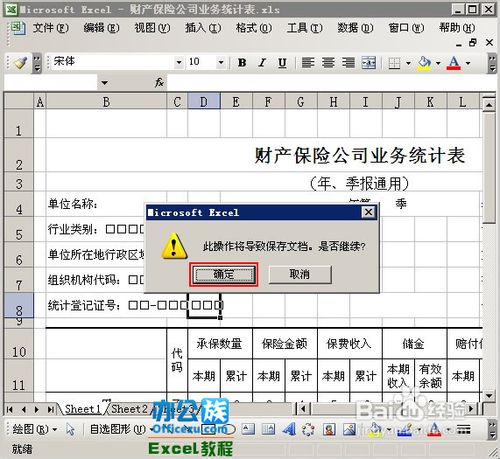Click the drawing toolbar line color icon
The width and height of the screenshot is (500, 459).
coord(404,429)
